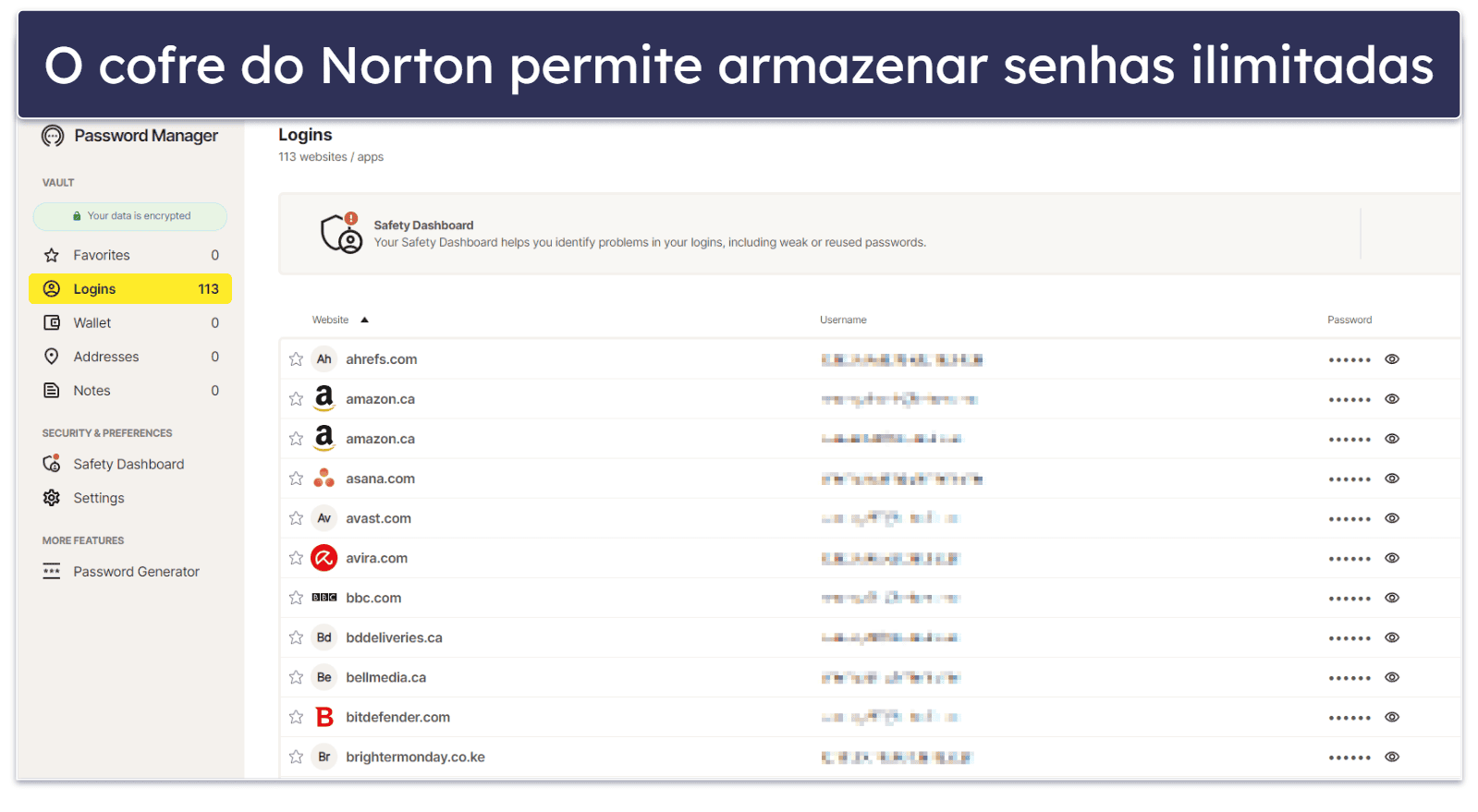This screenshot has width=1478, height=812.
Task: Toggle password visibility for bitdefender.com
Action: pos(1391,717)
